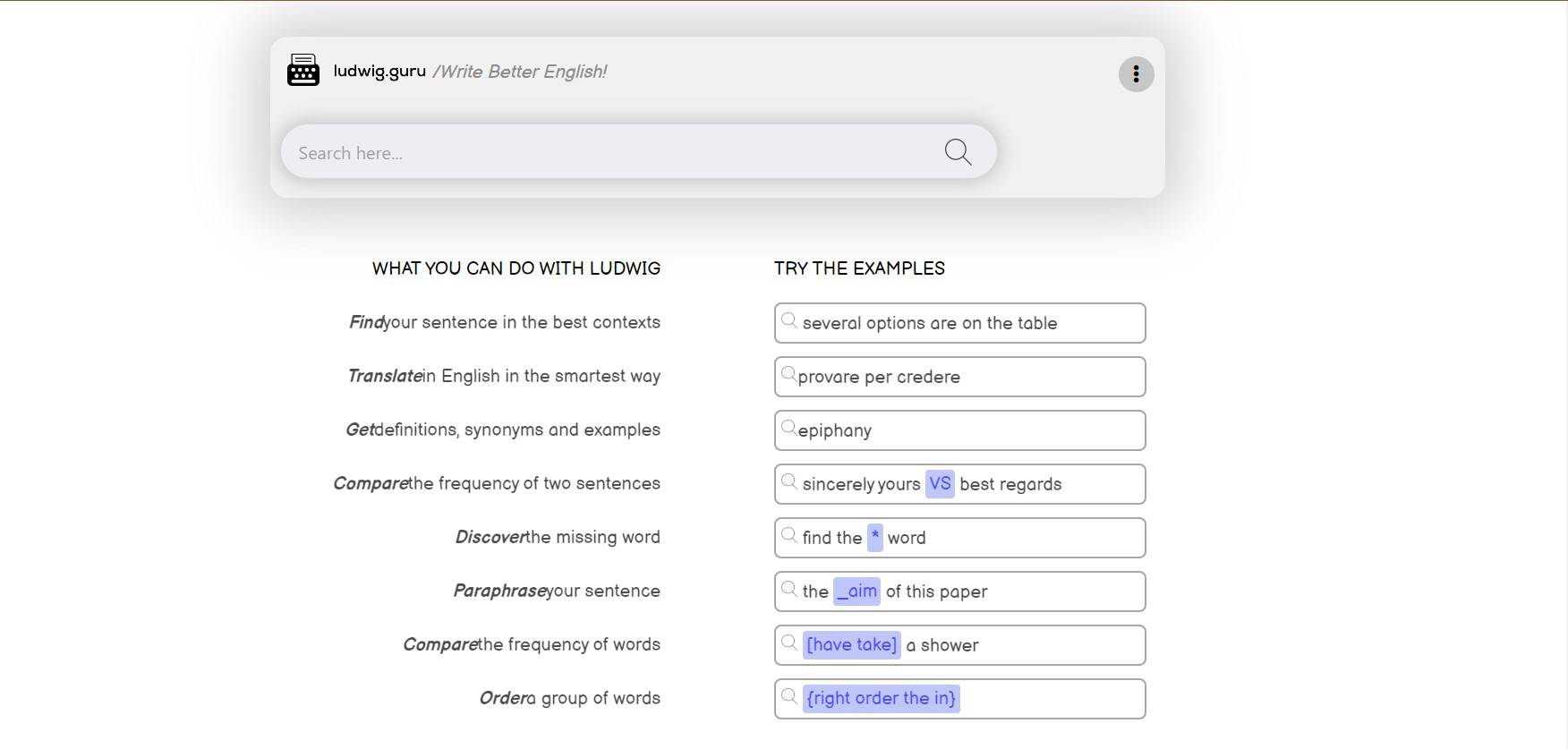Image resolution: width=1568 pixels, height=749 pixels.
Task: Try 'sincerely yours VS best regards' example
Action: tap(959, 484)
